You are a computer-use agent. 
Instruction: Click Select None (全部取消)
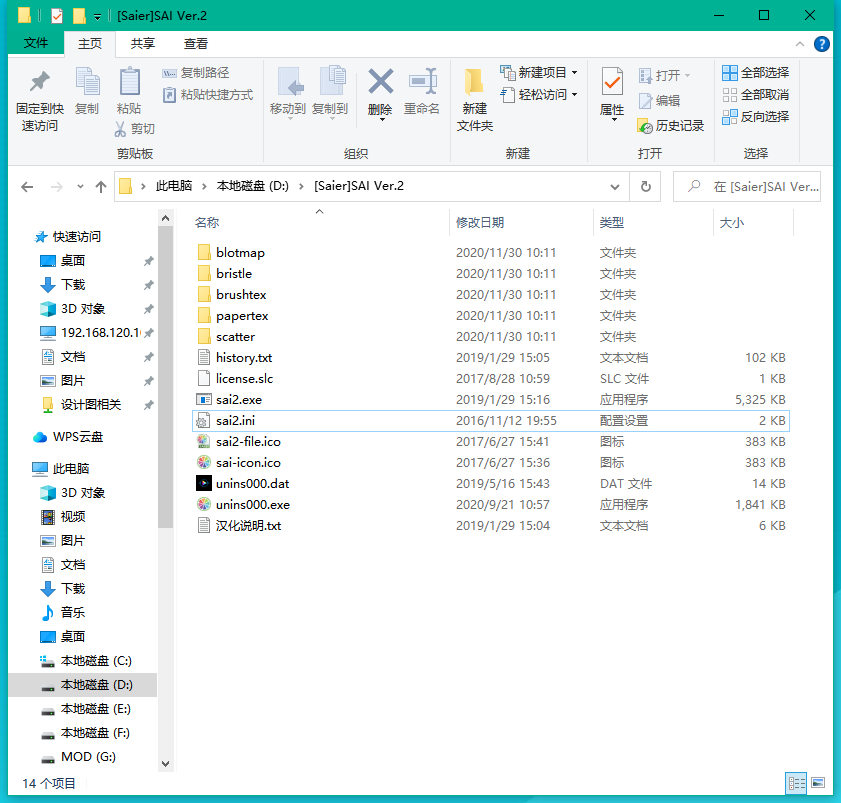pyautogui.click(x=756, y=95)
